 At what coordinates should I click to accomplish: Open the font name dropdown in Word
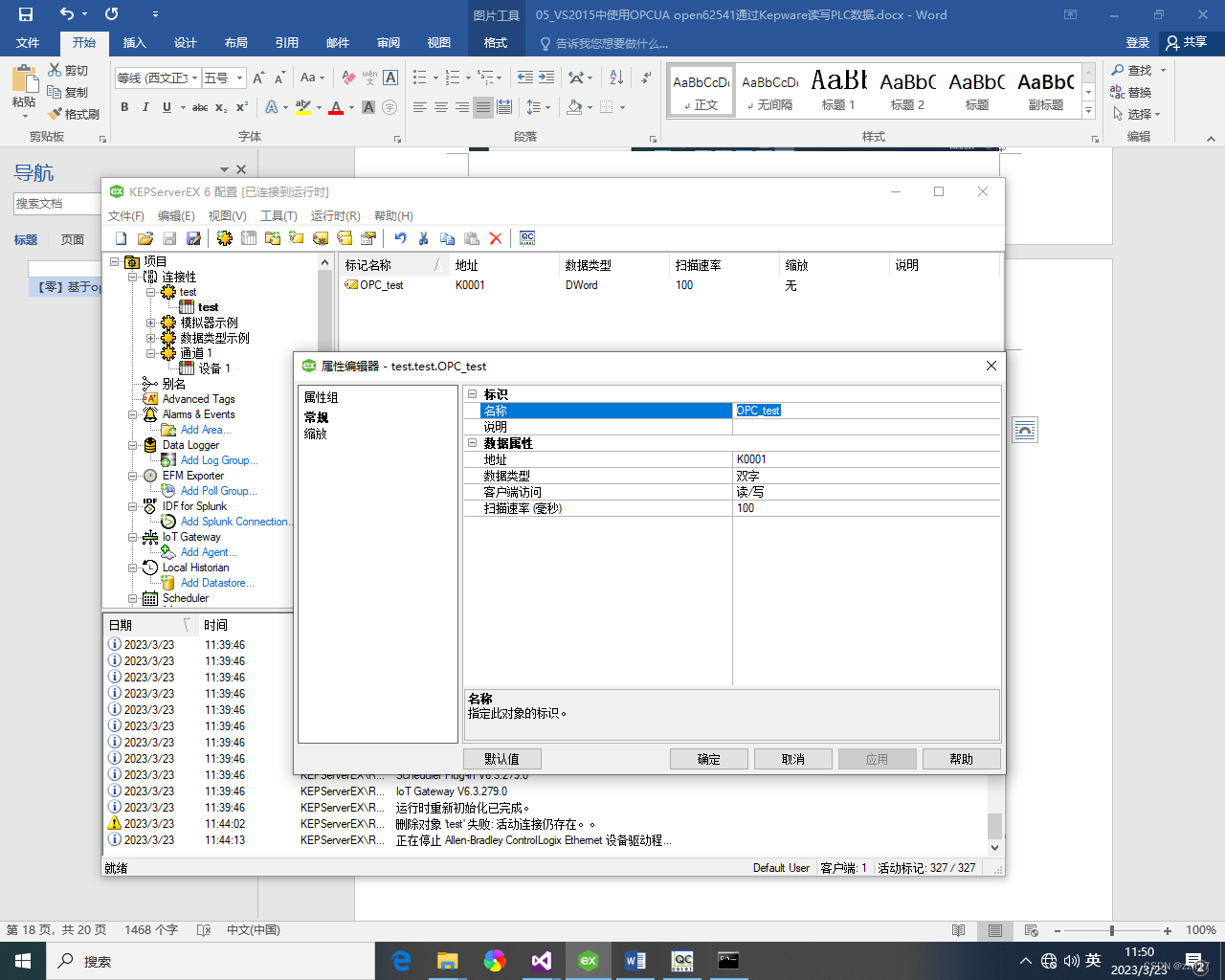point(195,78)
